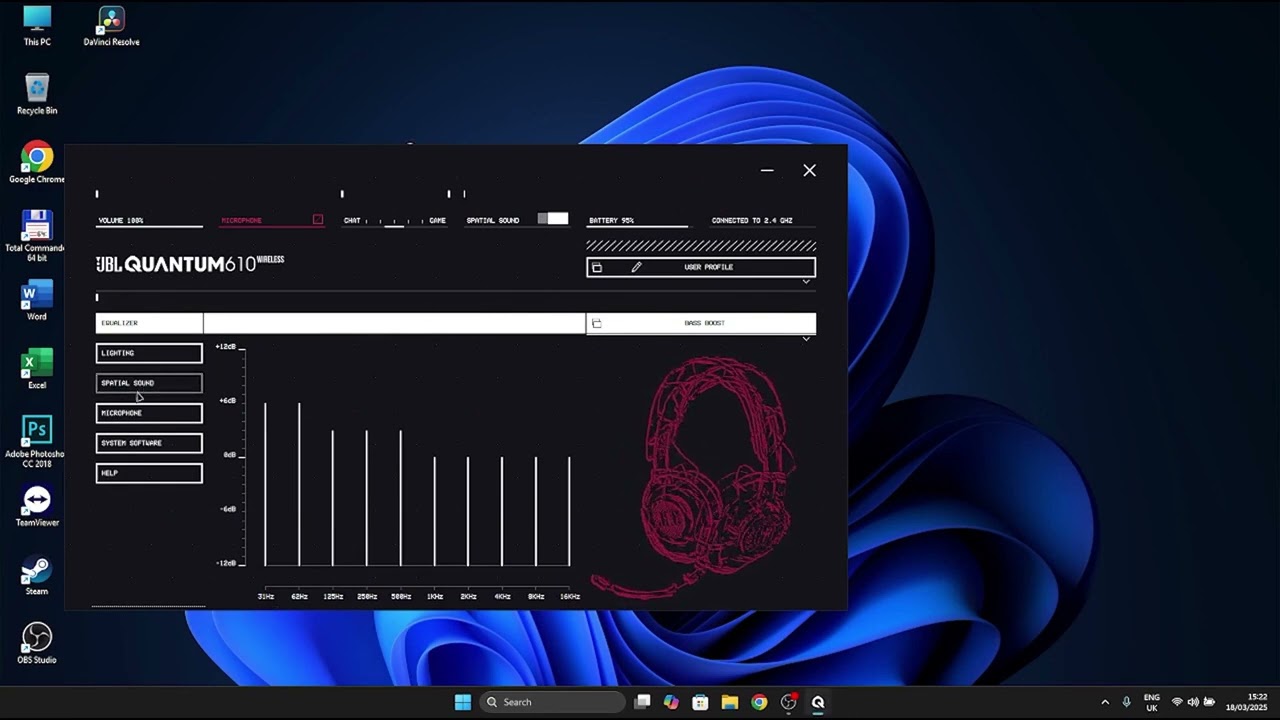
Task: Open the Spatial Sound section in sidebar
Action: pyautogui.click(x=149, y=383)
